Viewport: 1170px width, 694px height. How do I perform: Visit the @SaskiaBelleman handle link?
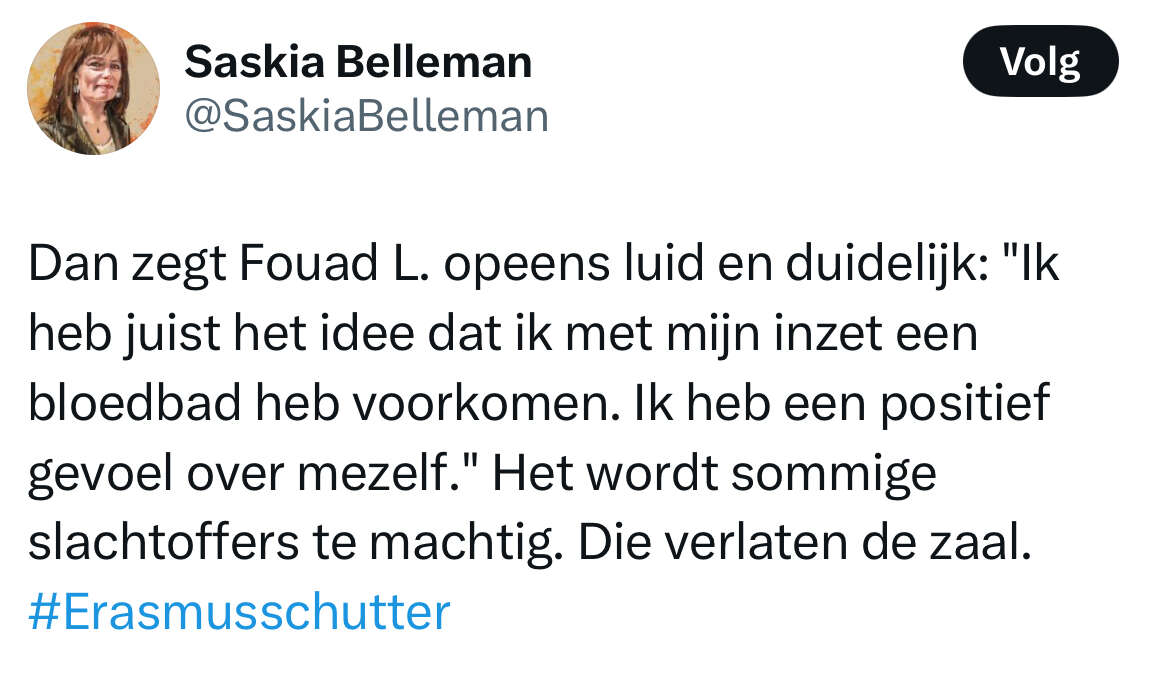coord(366,116)
